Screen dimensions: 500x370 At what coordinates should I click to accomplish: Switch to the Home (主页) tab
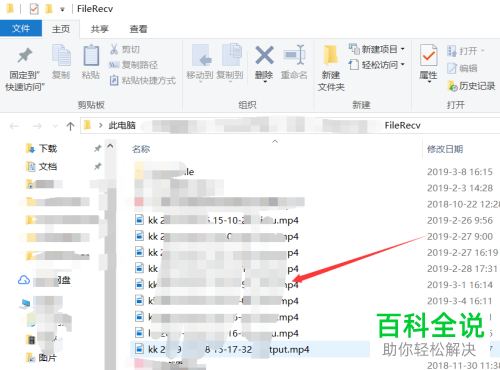pyautogui.click(x=61, y=29)
